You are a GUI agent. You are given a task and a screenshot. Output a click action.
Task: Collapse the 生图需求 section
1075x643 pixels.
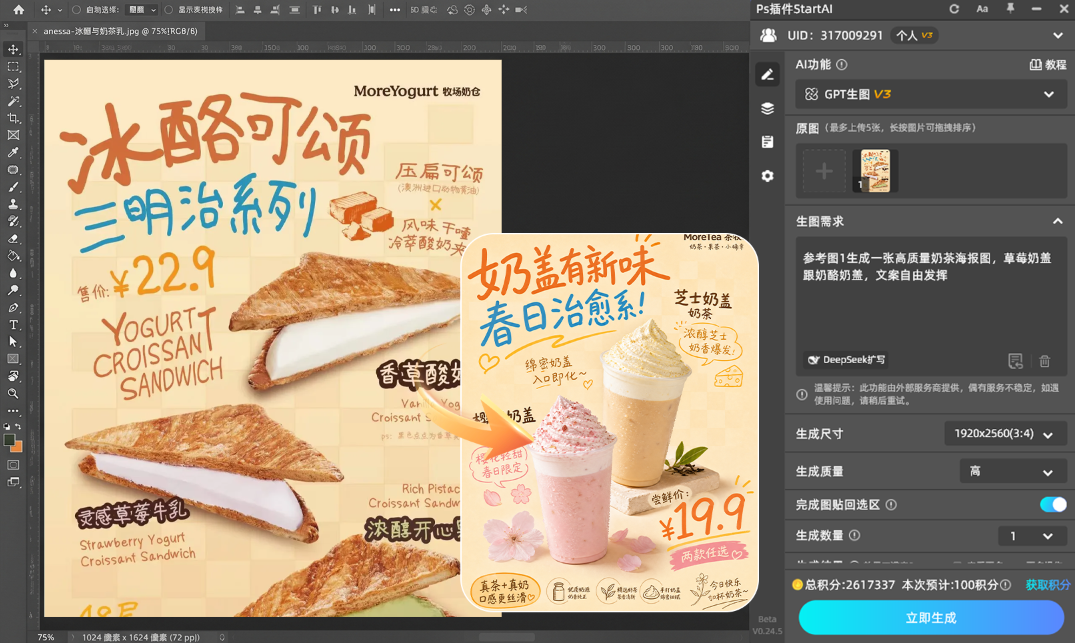[x=1058, y=221]
